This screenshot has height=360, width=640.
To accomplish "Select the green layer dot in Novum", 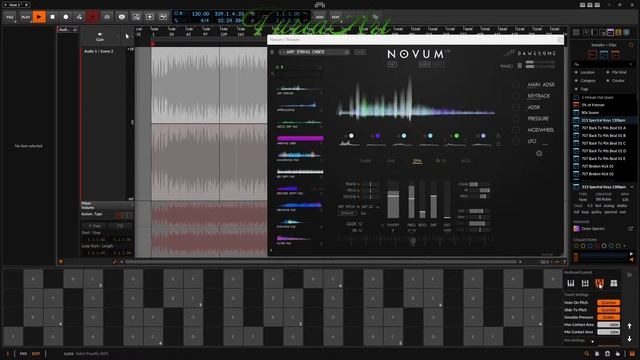I will click(456, 136).
